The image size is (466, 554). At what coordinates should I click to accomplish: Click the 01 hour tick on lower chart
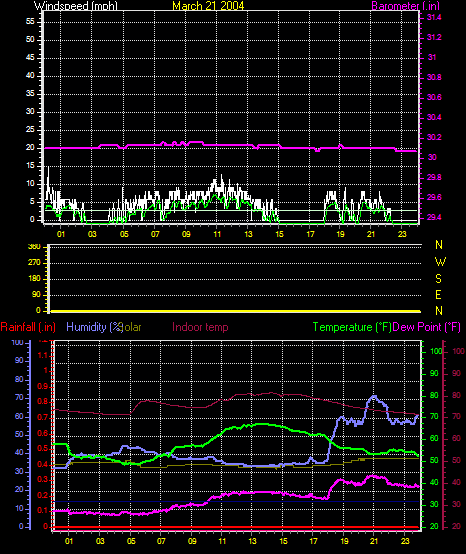point(69,541)
